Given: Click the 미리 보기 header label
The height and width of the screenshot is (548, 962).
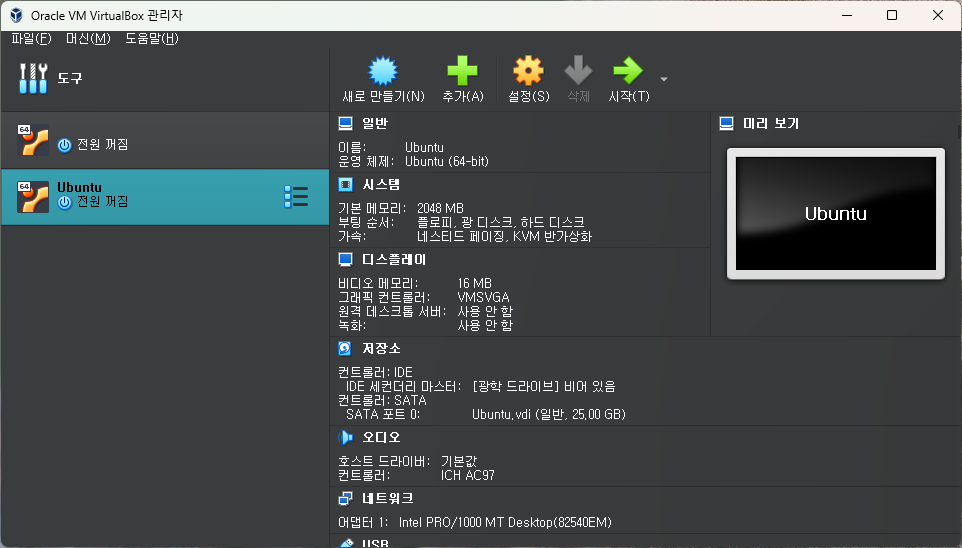Looking at the screenshot, I should click(x=771, y=123).
